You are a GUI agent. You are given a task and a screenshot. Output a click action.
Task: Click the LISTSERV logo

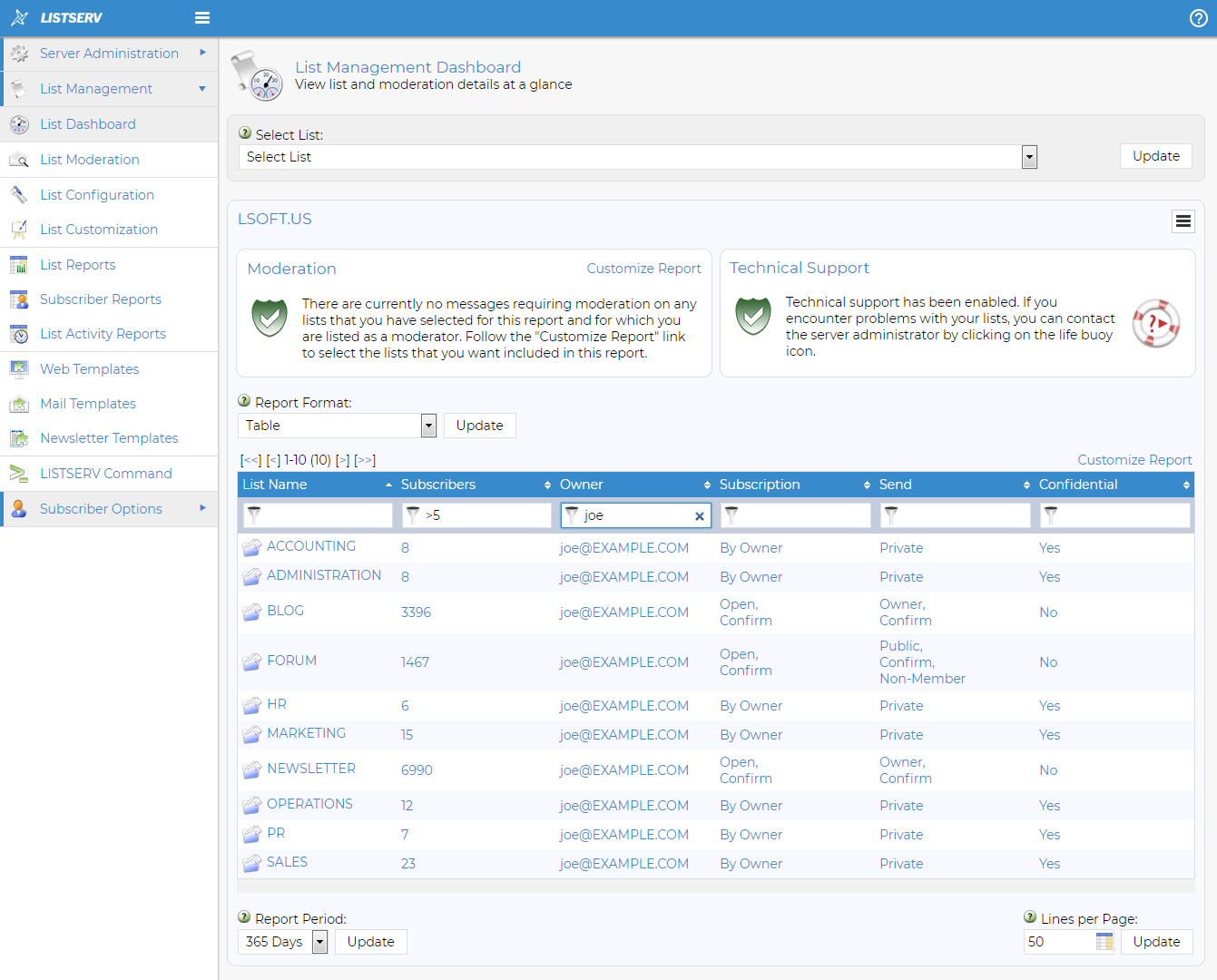coord(56,17)
